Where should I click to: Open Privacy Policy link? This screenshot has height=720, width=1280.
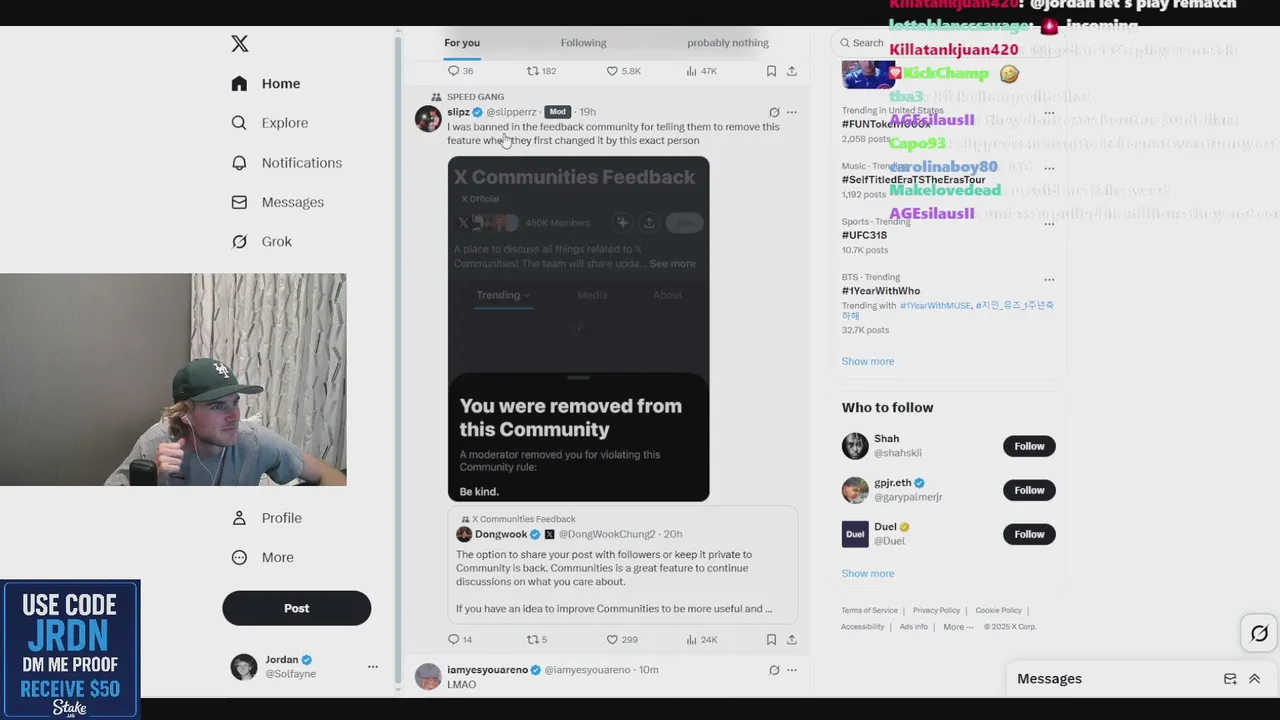[936, 610]
